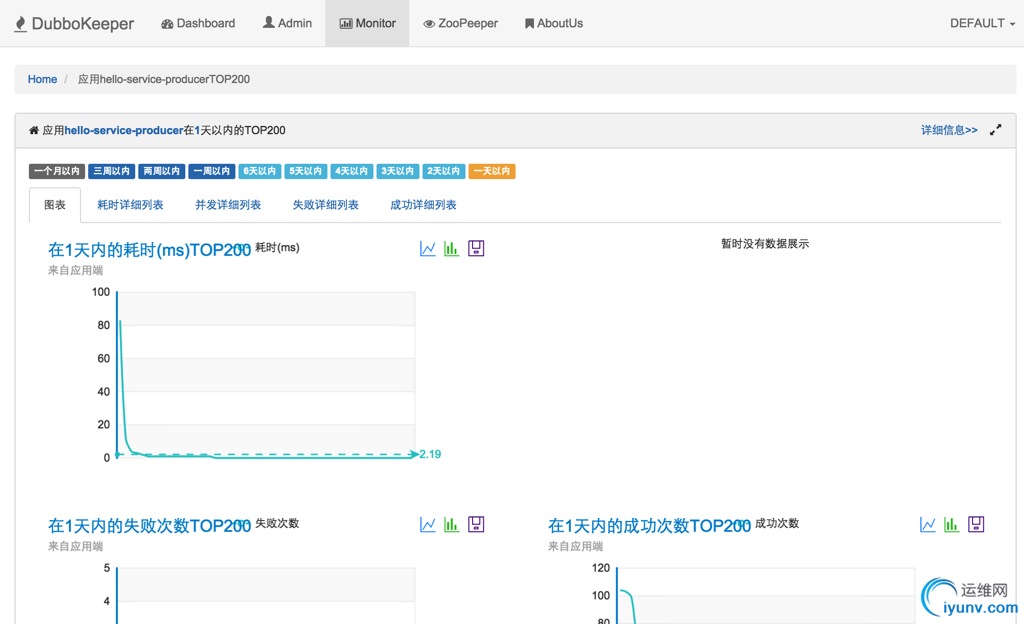
Task: Select the 两周以内 time filter
Action: point(161,171)
